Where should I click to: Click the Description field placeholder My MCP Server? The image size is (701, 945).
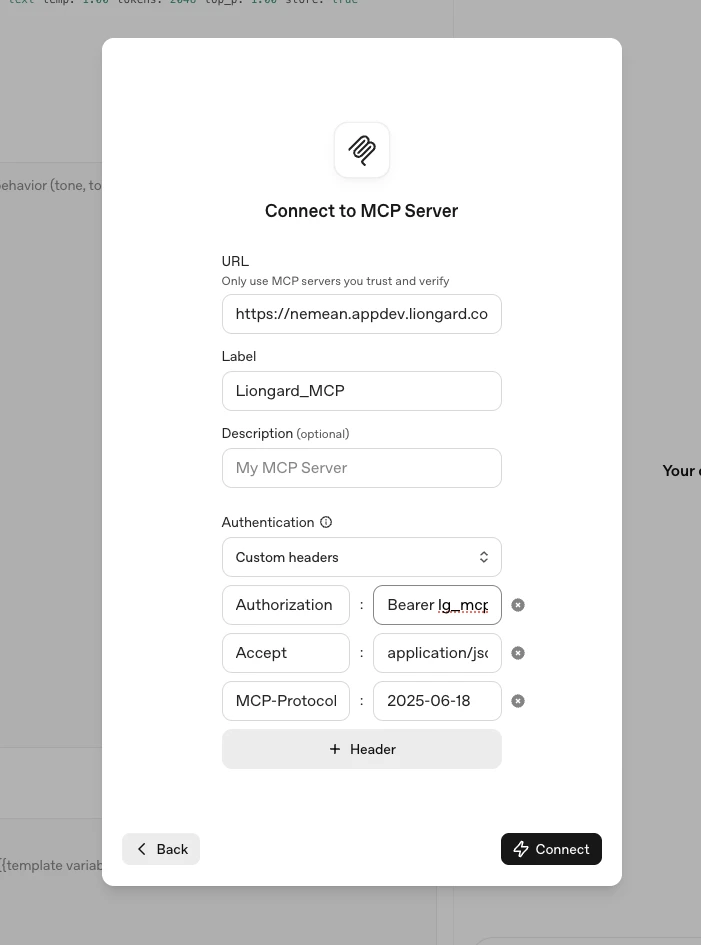coord(362,468)
